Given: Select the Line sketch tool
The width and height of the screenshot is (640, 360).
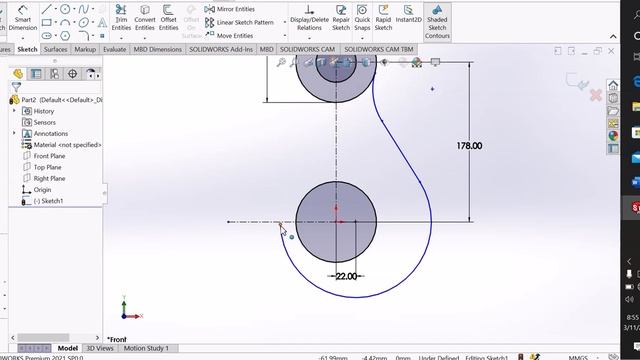Looking at the screenshot, I should (47, 9).
